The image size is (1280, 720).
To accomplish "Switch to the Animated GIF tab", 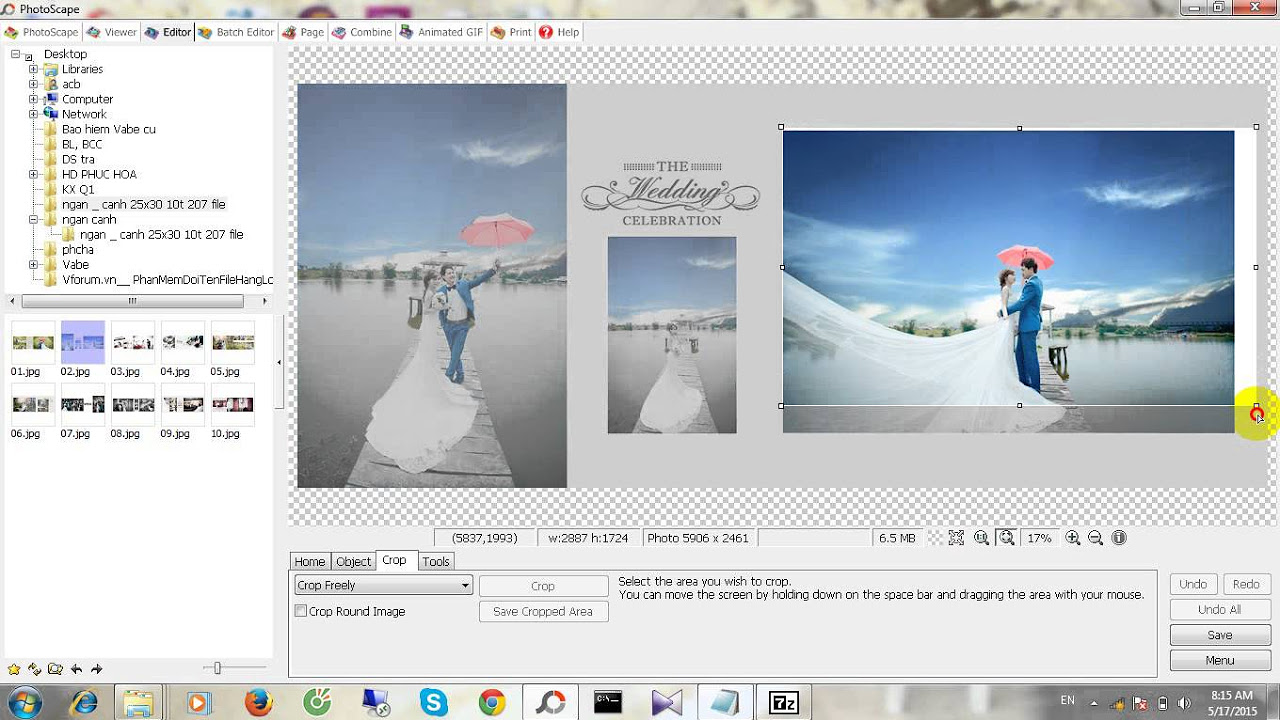I will click(x=441, y=32).
